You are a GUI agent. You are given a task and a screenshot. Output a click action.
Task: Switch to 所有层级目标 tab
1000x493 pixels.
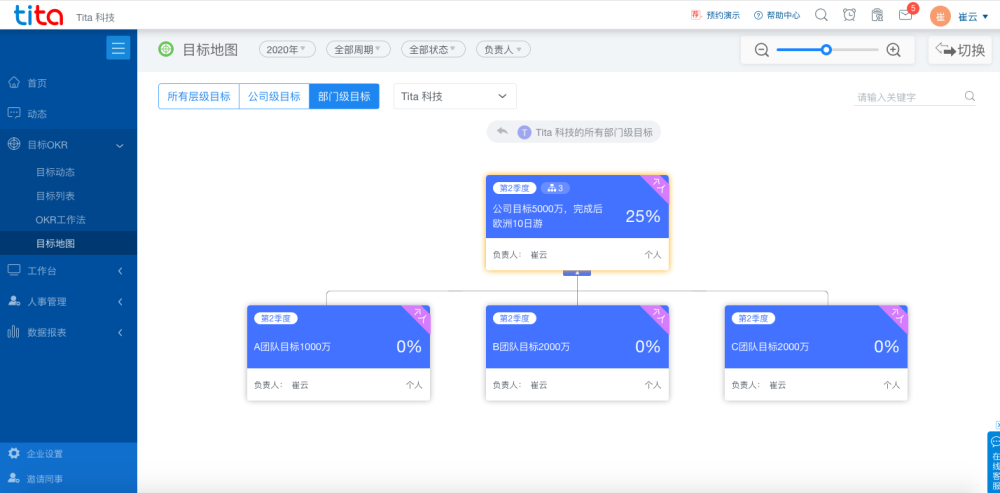(199, 96)
